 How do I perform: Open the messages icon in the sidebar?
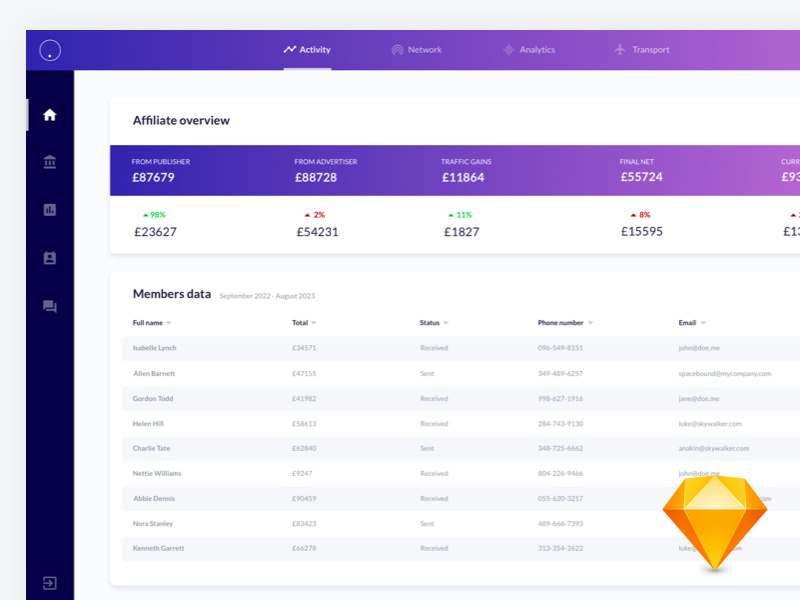(x=49, y=305)
